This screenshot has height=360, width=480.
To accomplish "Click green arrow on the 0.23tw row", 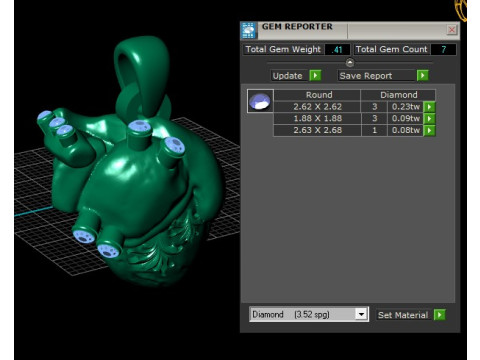I will [x=429, y=107].
